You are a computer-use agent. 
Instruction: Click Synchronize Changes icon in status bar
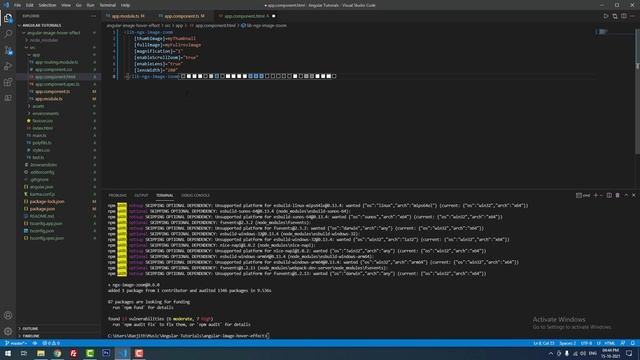(35, 343)
